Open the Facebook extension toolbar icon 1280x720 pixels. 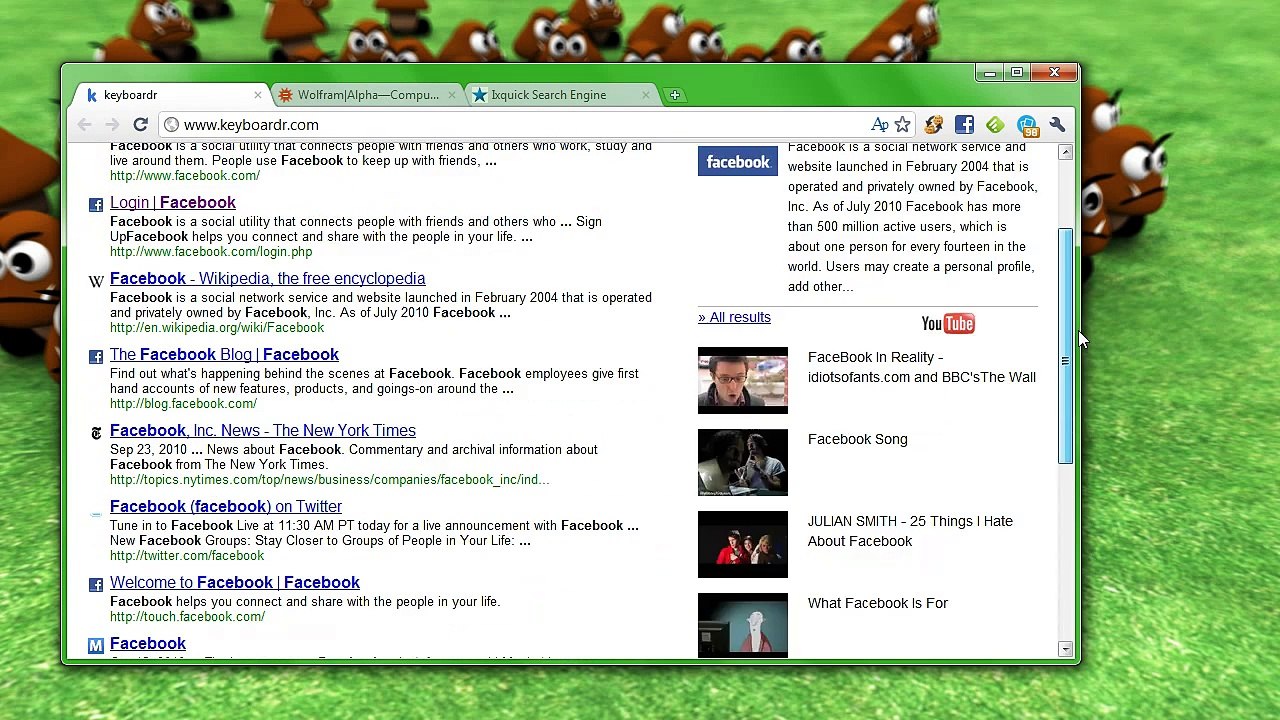click(x=964, y=125)
